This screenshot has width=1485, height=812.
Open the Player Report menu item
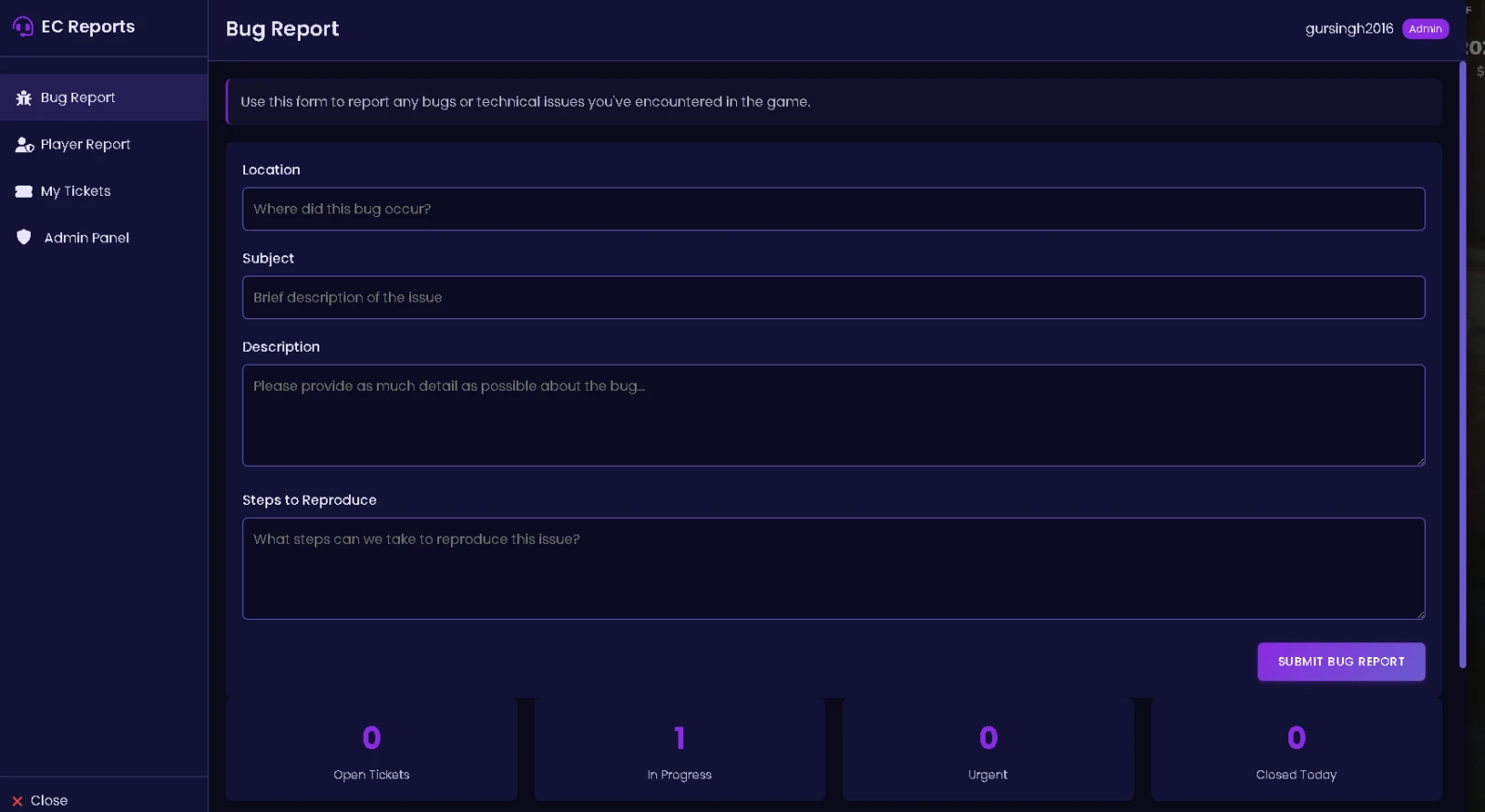(104, 145)
